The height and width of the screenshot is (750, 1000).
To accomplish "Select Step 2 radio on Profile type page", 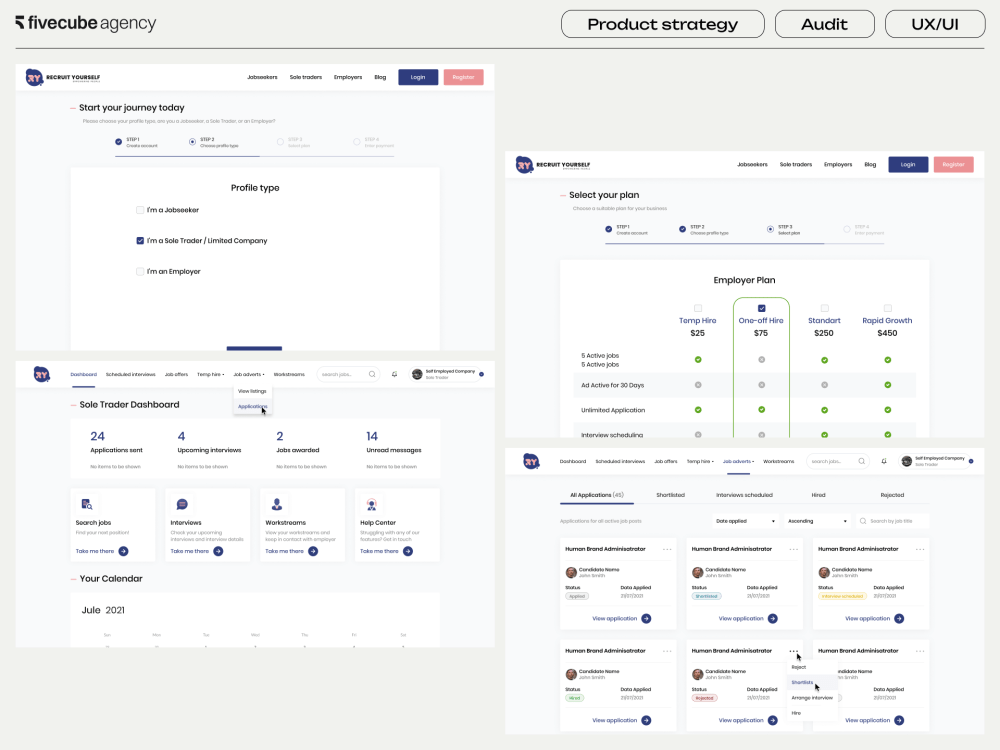I will [192, 142].
